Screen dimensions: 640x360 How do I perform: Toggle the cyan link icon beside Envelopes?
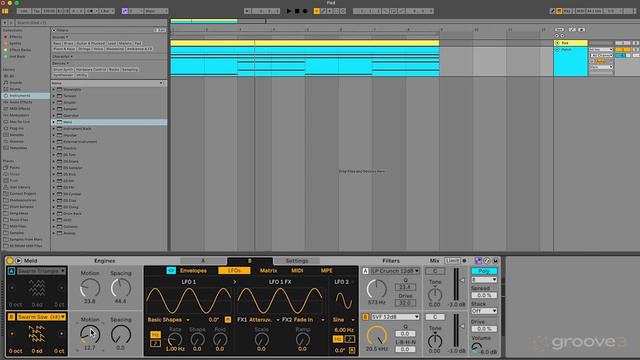point(171,271)
